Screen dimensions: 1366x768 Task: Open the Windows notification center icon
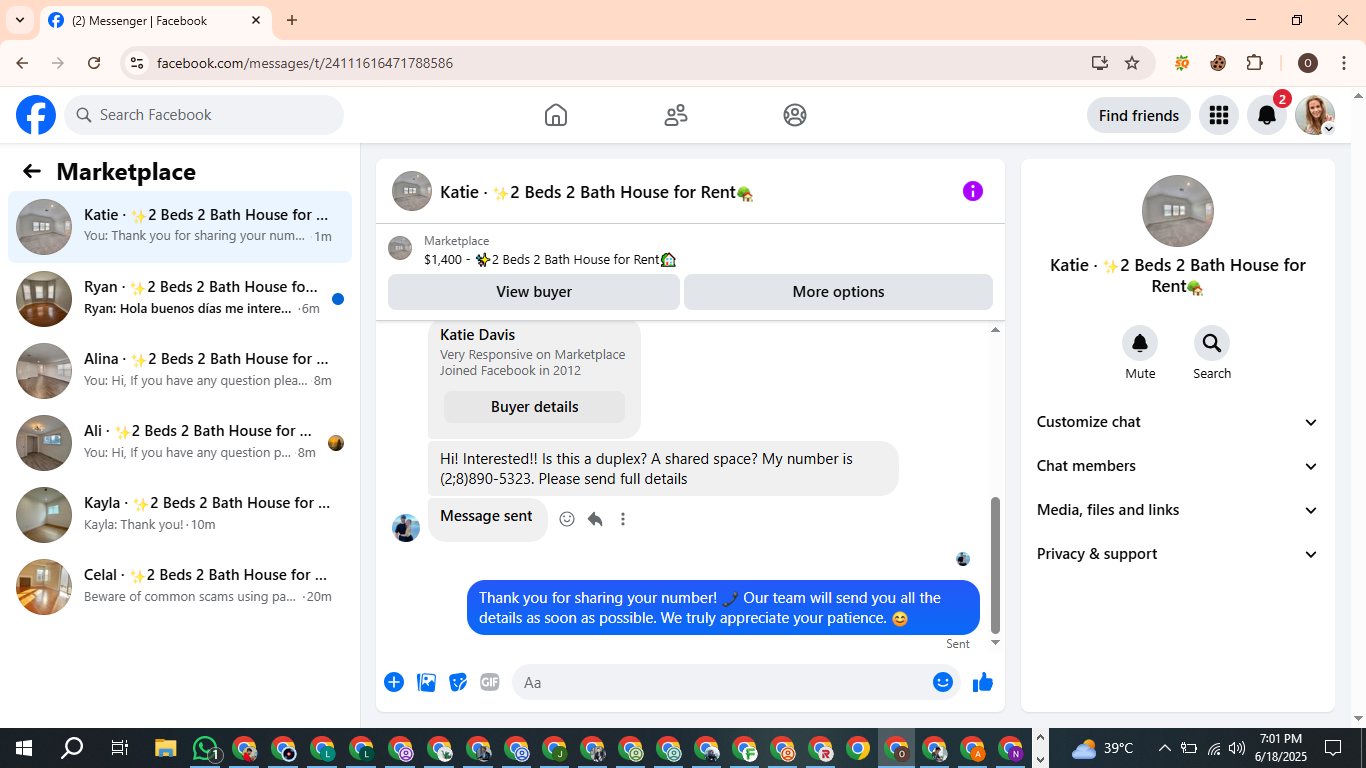pos(1333,748)
